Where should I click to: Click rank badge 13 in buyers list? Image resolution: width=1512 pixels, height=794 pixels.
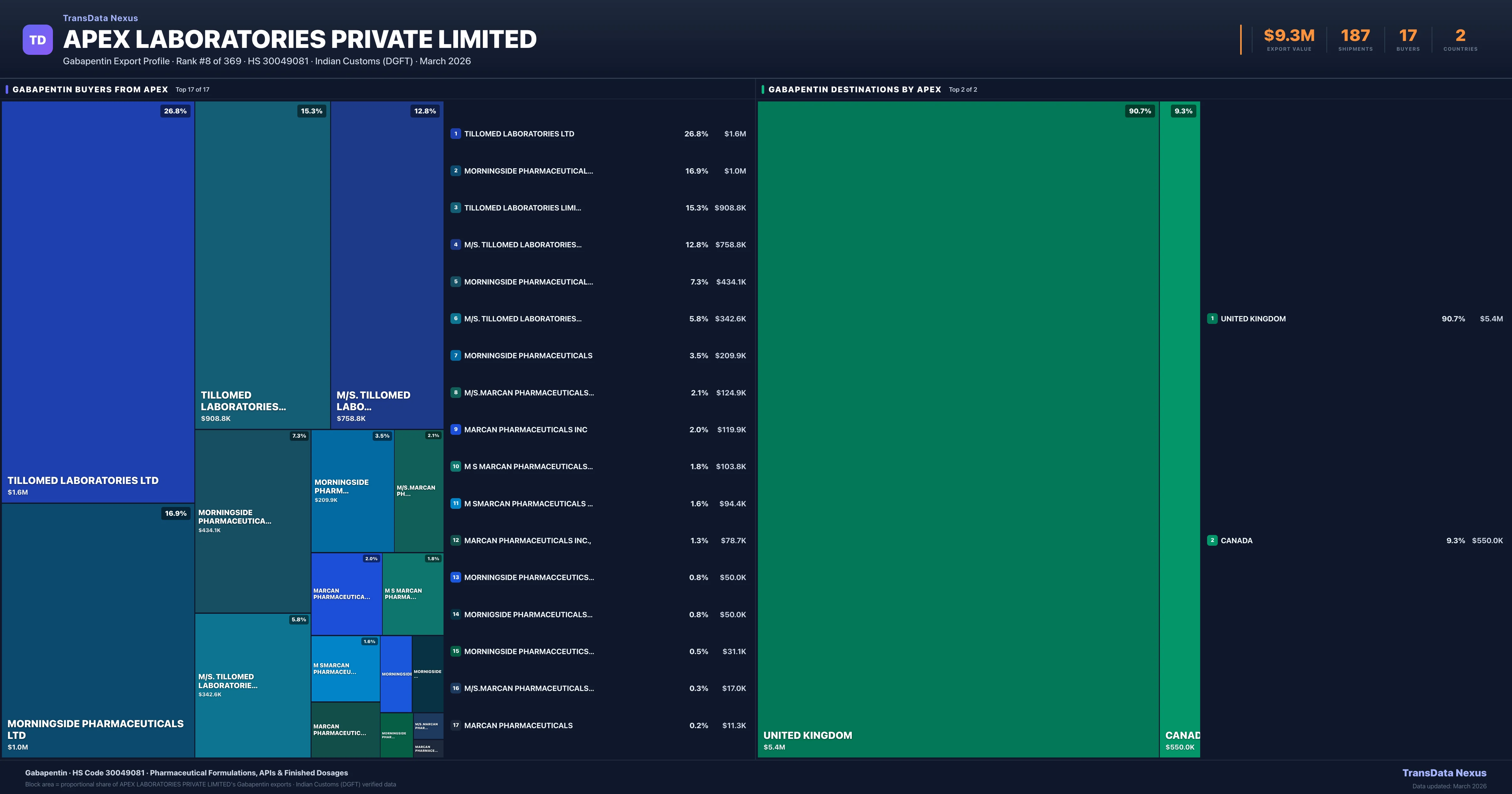click(x=455, y=577)
